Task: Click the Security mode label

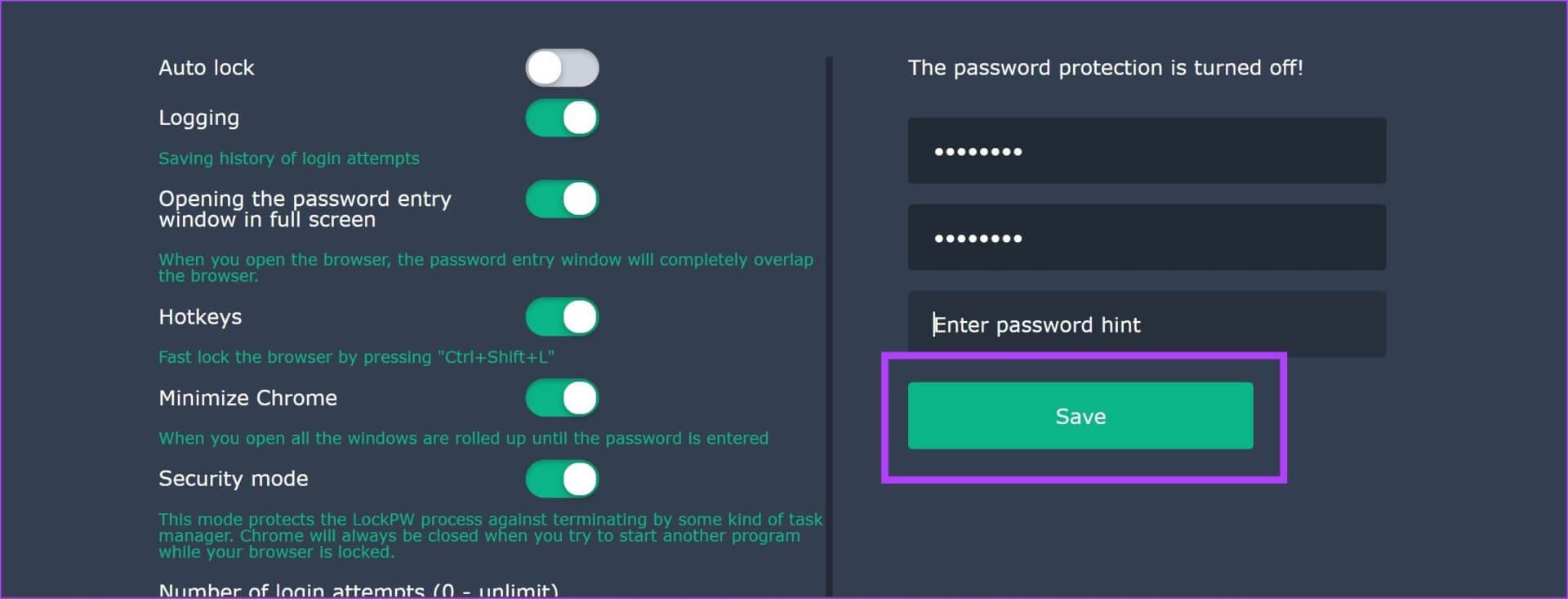Action: coord(234,479)
